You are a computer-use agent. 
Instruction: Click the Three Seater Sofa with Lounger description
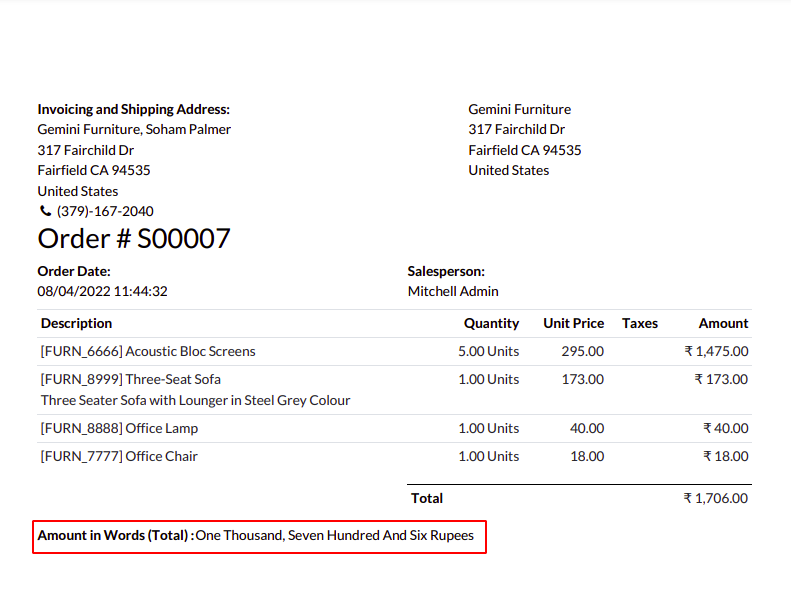195,401
